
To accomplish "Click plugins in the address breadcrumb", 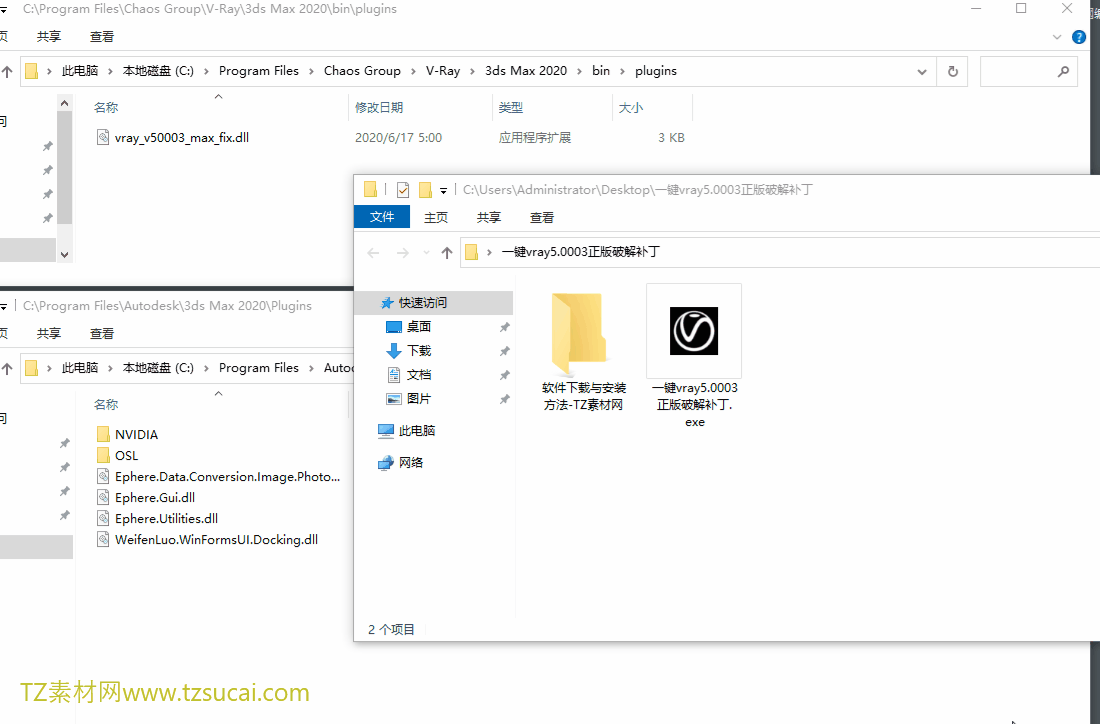I will pos(656,71).
